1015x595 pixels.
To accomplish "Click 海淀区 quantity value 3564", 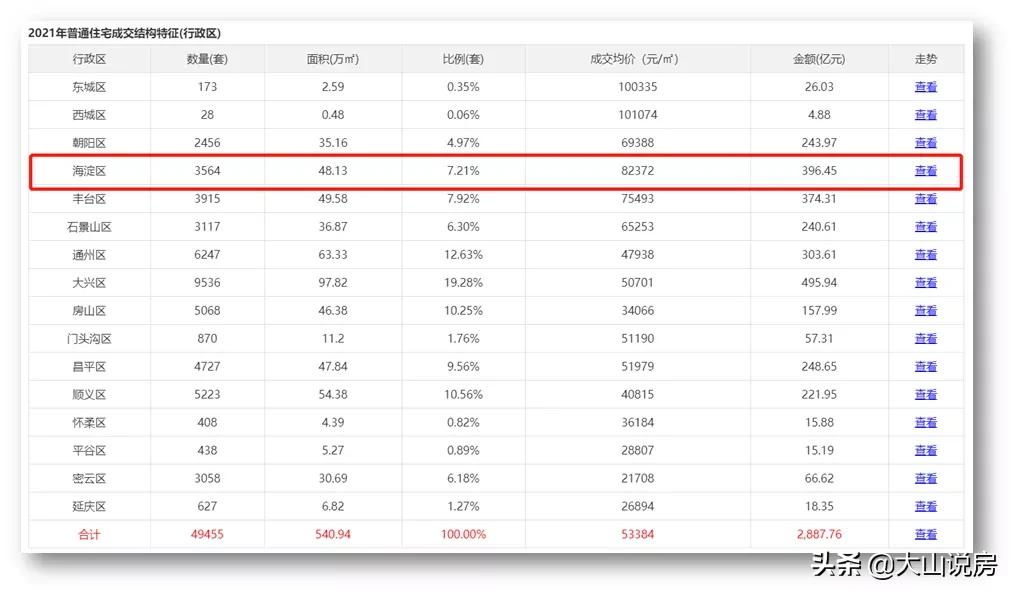I will coord(207,171).
